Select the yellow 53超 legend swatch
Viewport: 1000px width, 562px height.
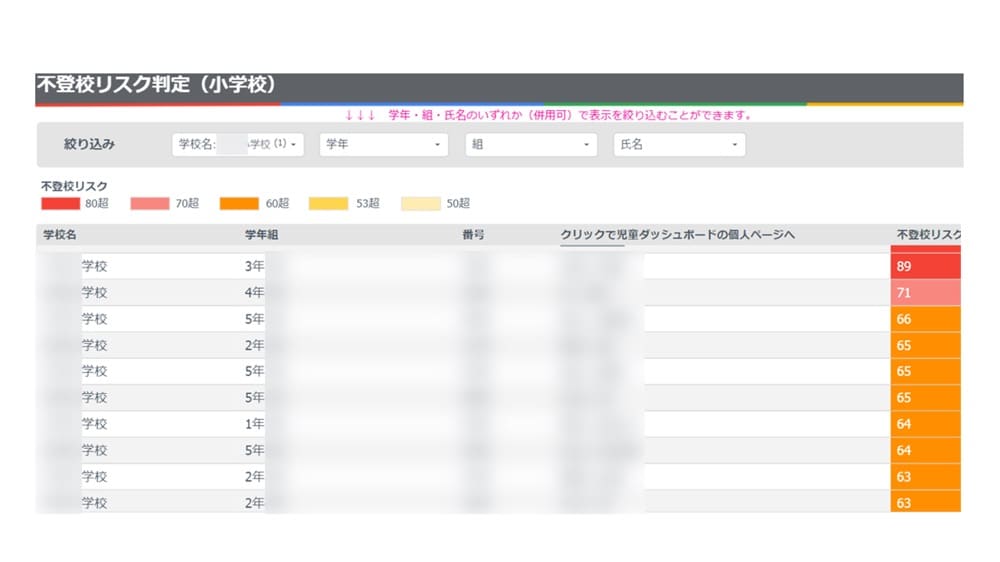click(329, 203)
